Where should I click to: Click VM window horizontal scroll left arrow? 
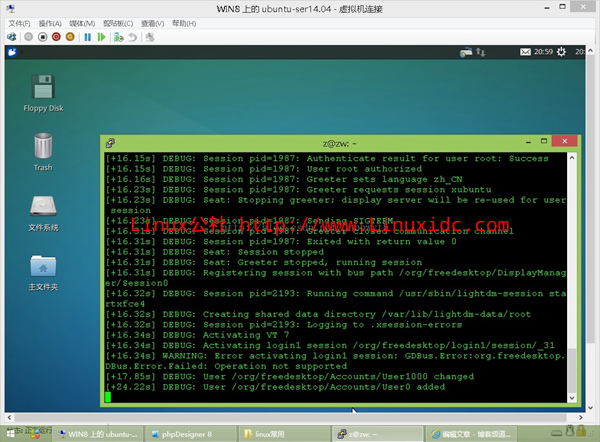coord(9,418)
